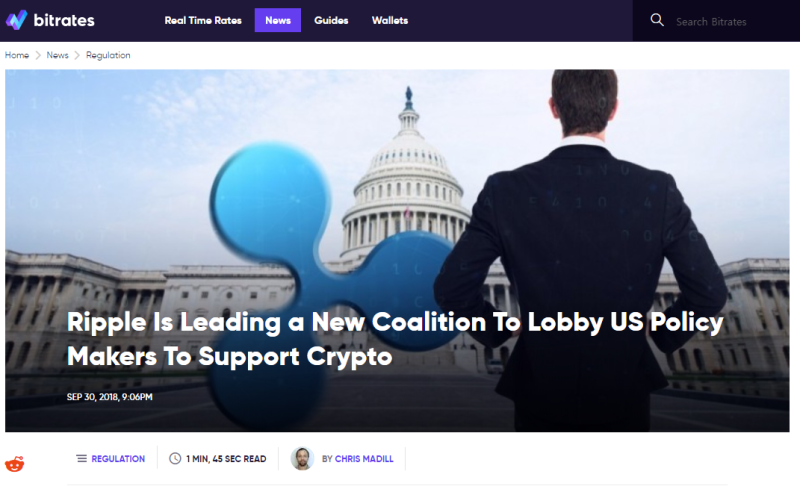Open Chris Madill's author avatar
Viewport: 800px width, 489px height.
click(x=302, y=458)
